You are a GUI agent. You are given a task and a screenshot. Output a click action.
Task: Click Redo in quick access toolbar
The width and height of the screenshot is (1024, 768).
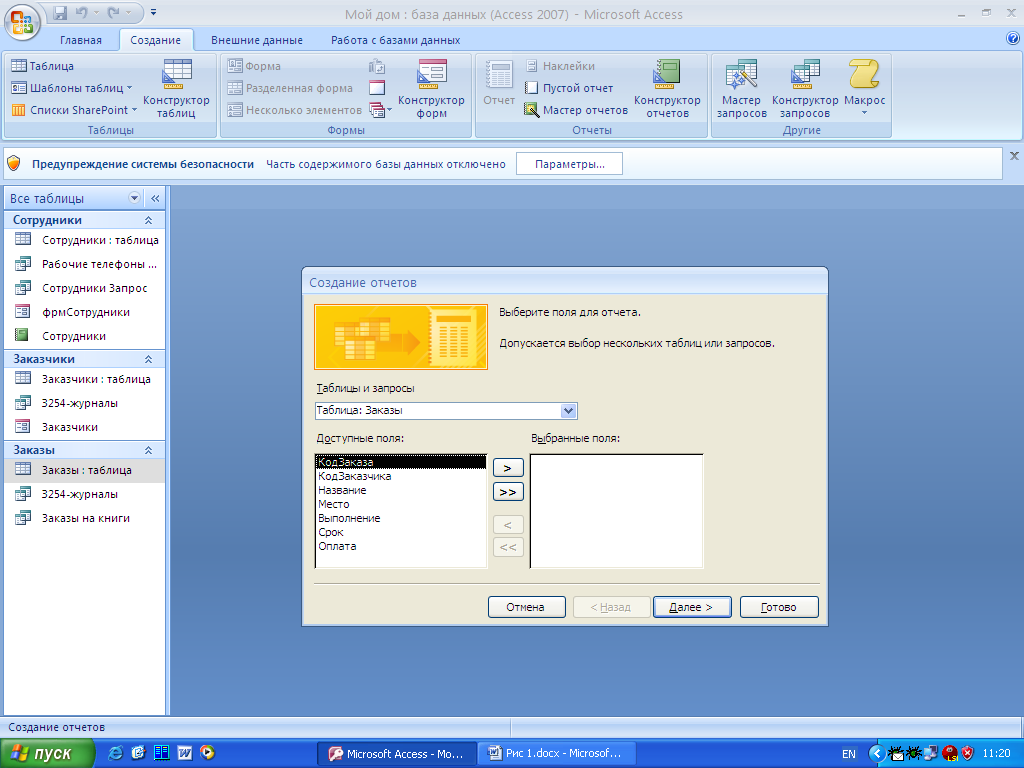114,12
